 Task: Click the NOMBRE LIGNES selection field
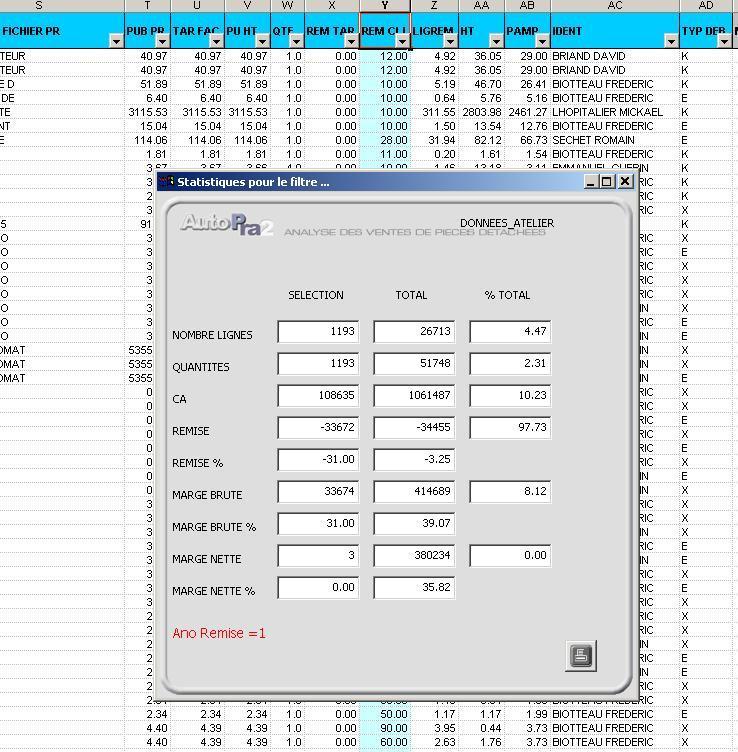318,332
